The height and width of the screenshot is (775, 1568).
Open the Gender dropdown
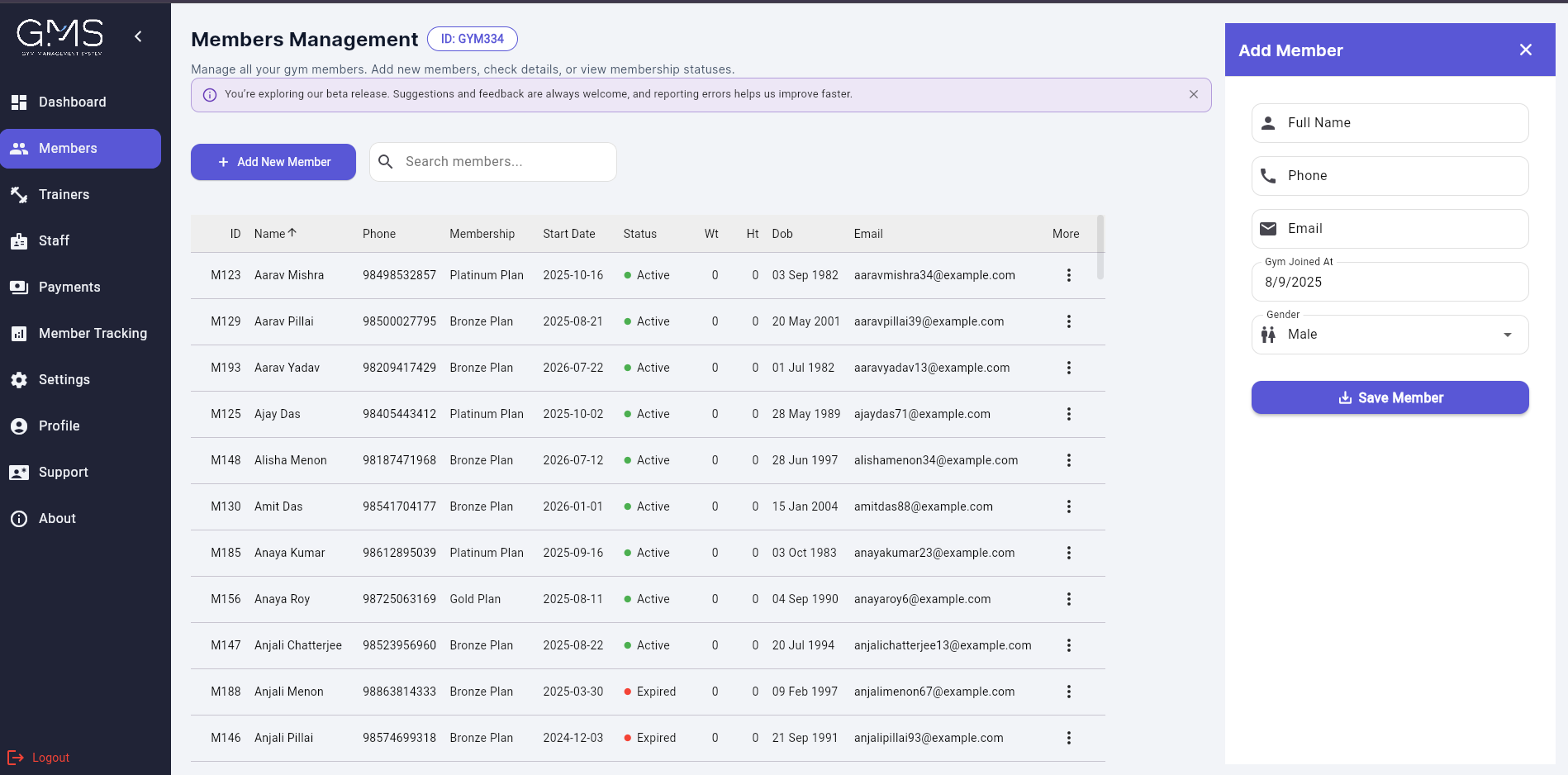pos(1390,335)
